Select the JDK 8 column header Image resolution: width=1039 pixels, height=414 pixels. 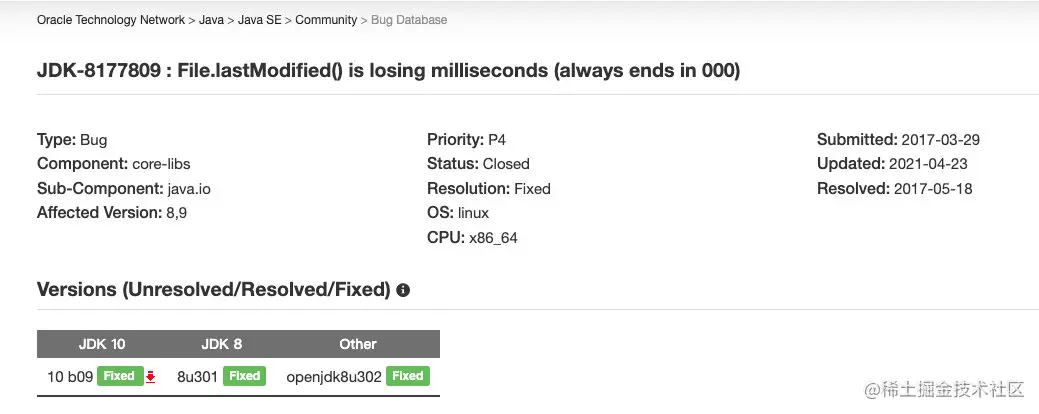pyautogui.click(x=221, y=344)
